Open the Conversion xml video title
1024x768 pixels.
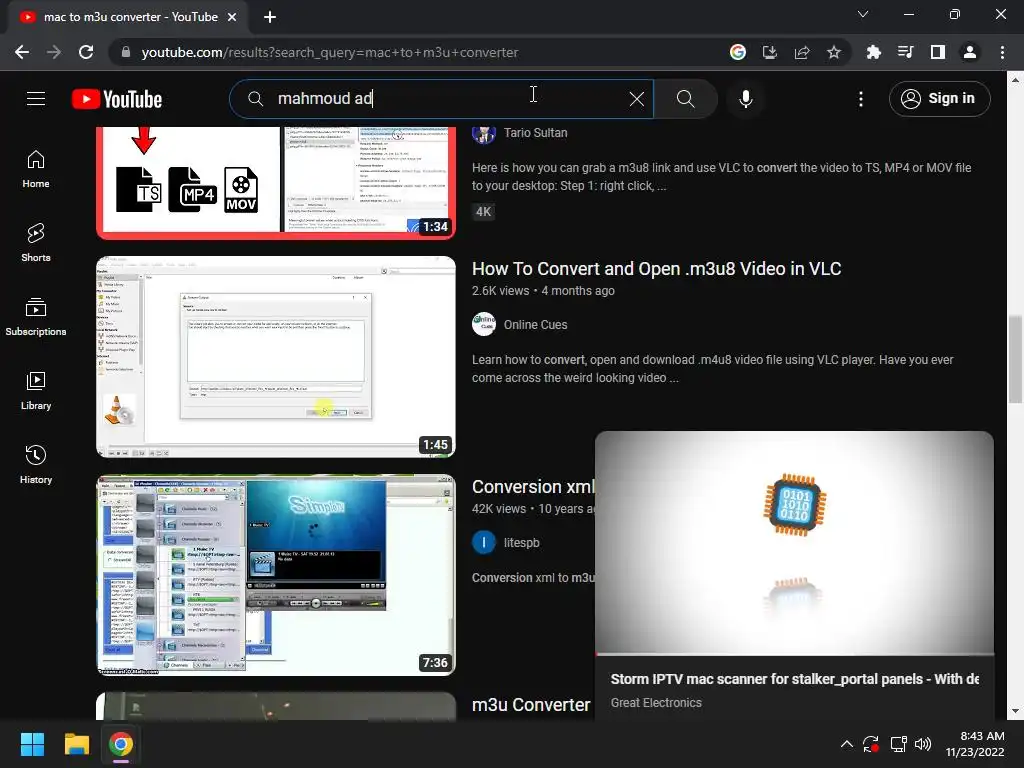[533, 487]
